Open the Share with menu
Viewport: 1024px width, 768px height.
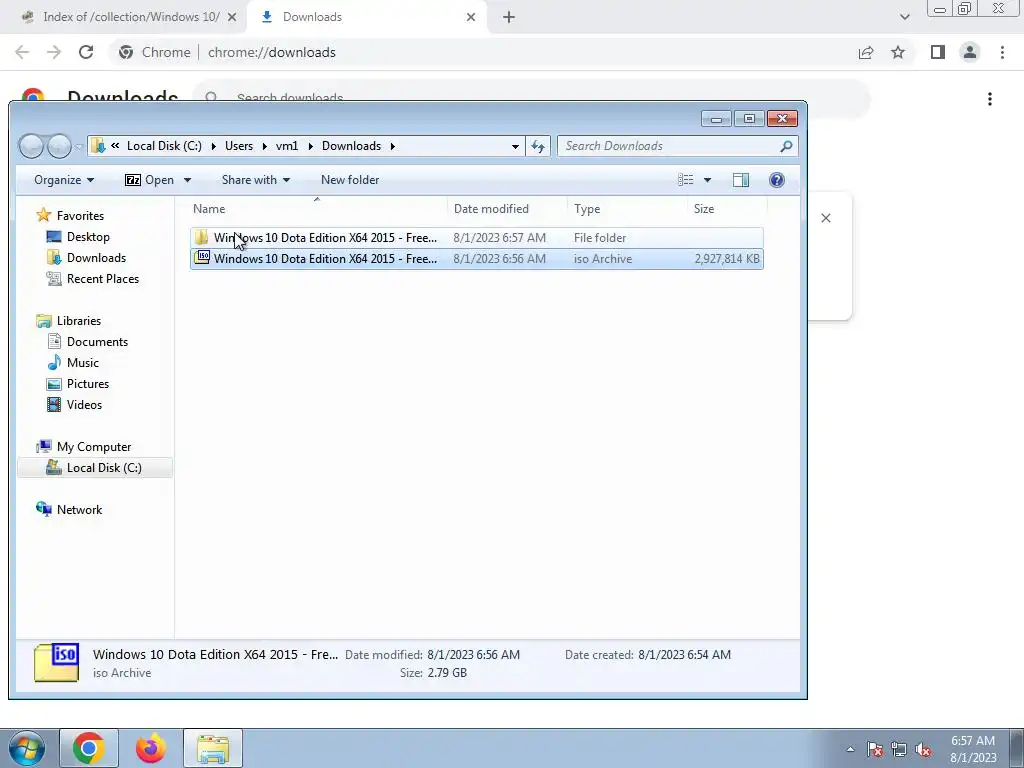(255, 180)
